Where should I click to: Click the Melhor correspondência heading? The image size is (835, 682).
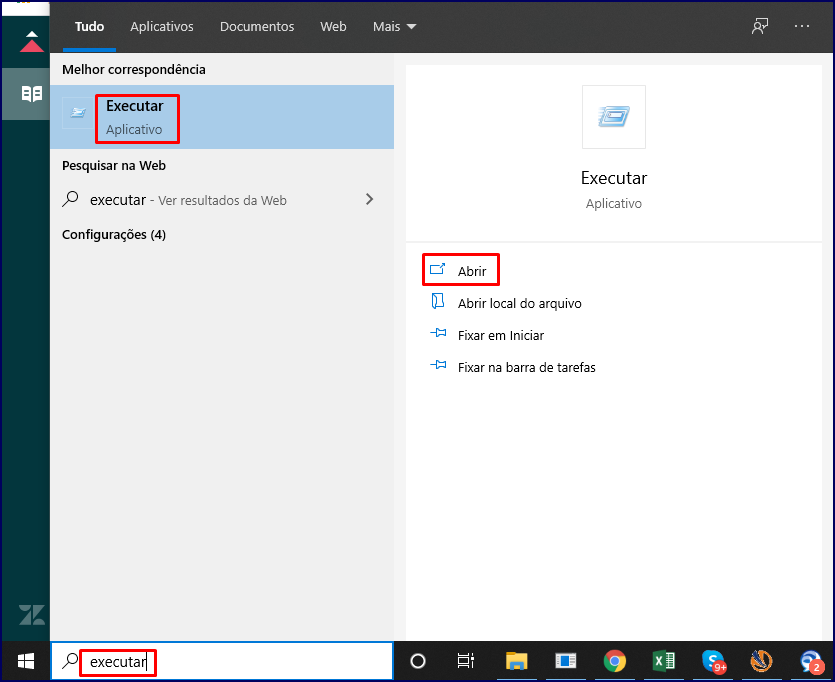click(134, 70)
